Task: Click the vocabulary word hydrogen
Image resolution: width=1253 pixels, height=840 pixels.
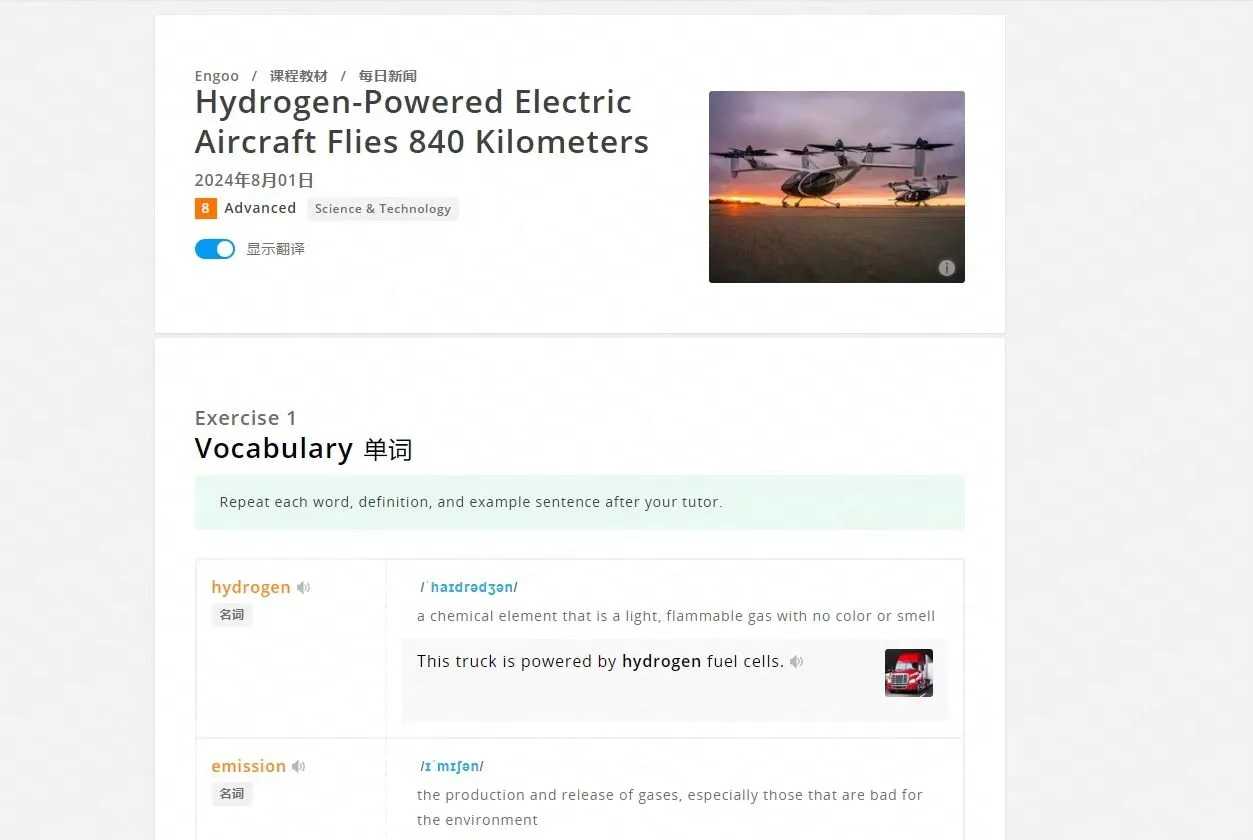Action: pyautogui.click(x=251, y=587)
